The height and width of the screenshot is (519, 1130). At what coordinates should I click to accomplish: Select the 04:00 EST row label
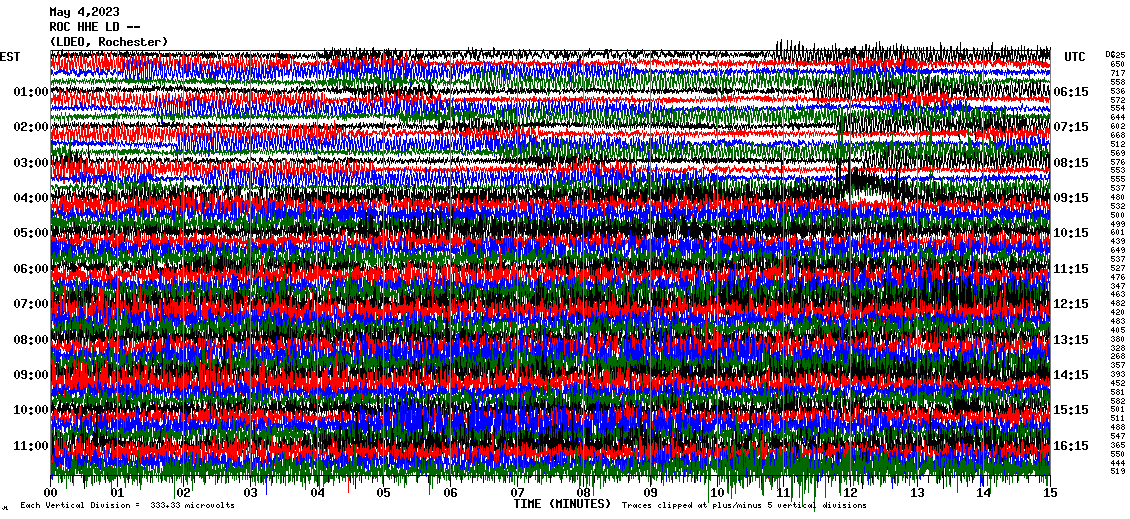31,198
